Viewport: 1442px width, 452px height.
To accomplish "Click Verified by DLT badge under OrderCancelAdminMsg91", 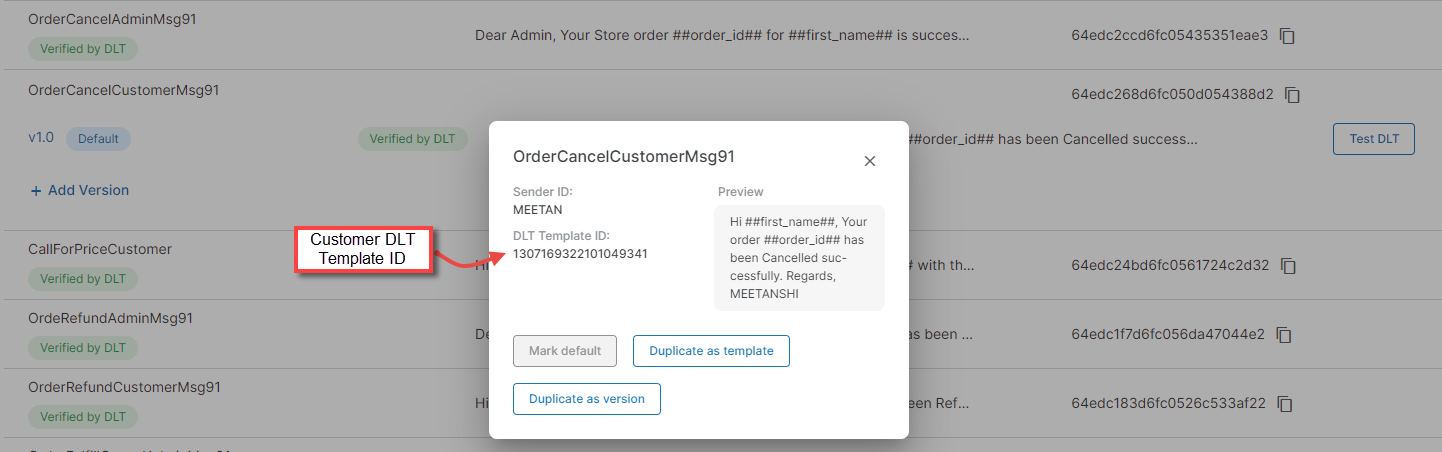I will pyautogui.click(x=83, y=49).
